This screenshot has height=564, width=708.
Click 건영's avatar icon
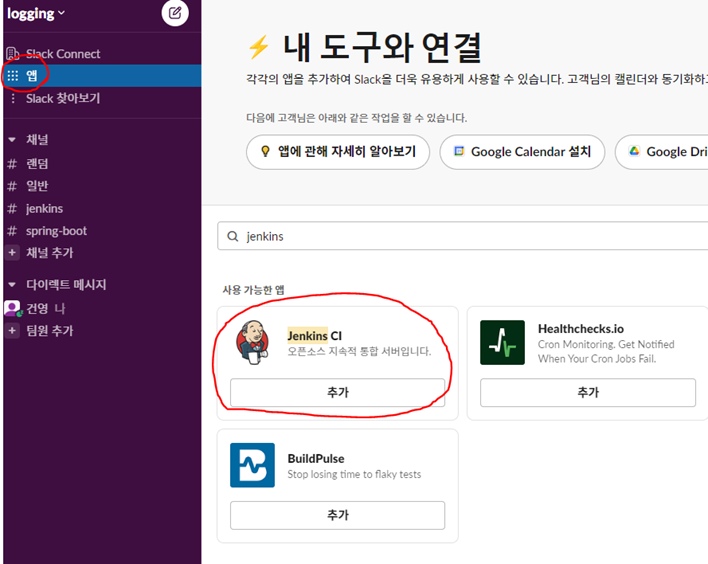click(x=12, y=308)
